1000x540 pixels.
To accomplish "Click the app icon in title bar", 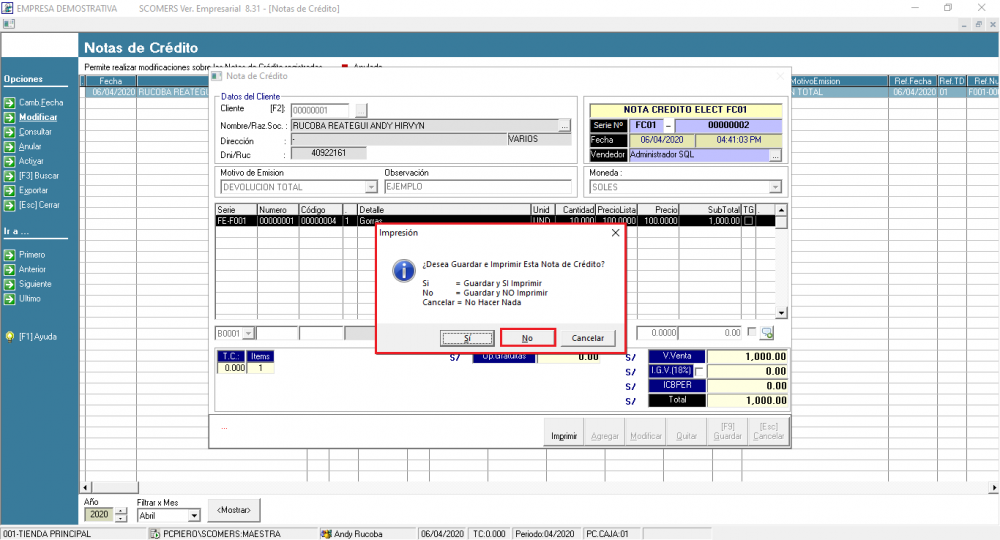I will click(7, 8).
